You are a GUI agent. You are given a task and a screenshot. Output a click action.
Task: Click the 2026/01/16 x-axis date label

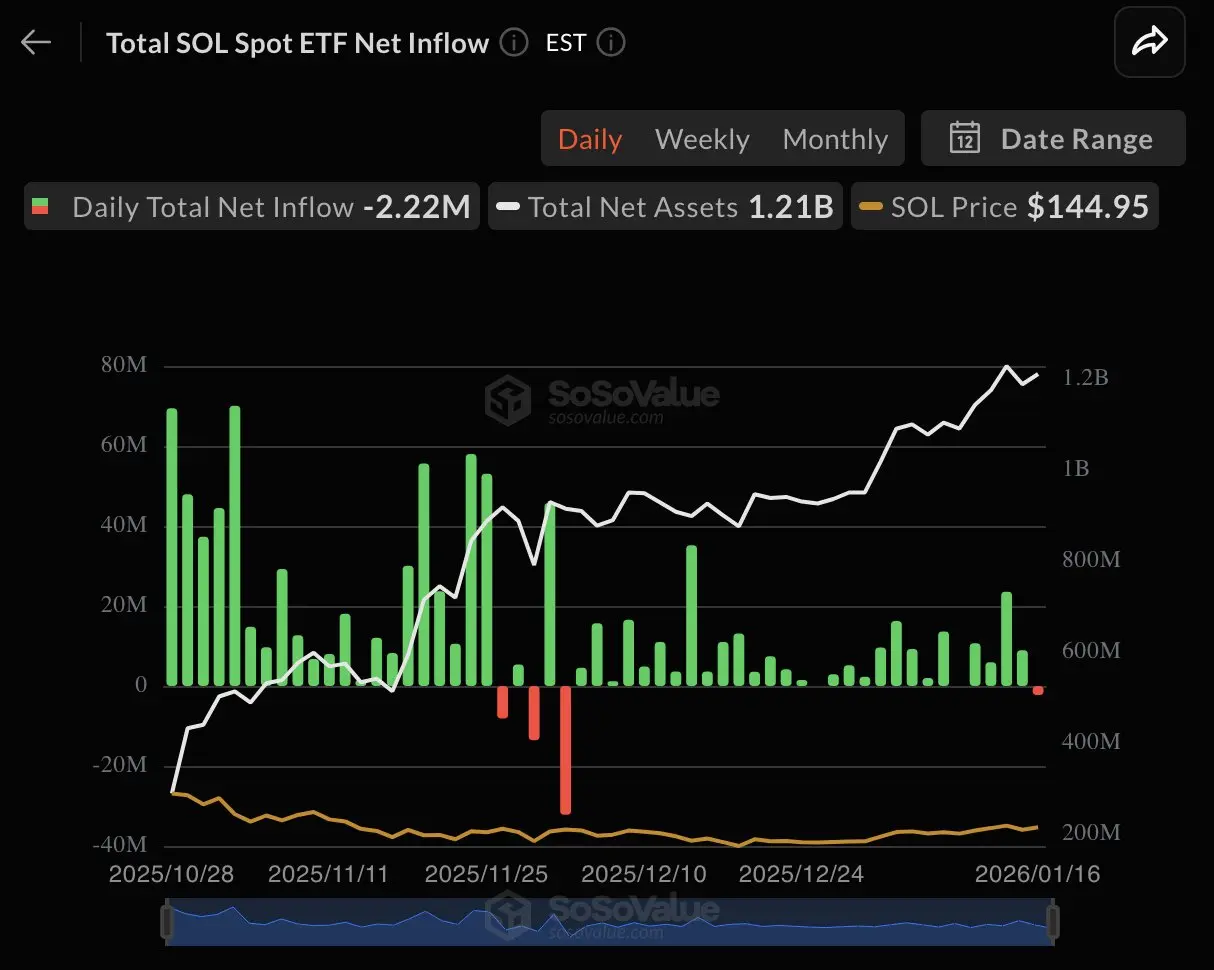(1038, 874)
